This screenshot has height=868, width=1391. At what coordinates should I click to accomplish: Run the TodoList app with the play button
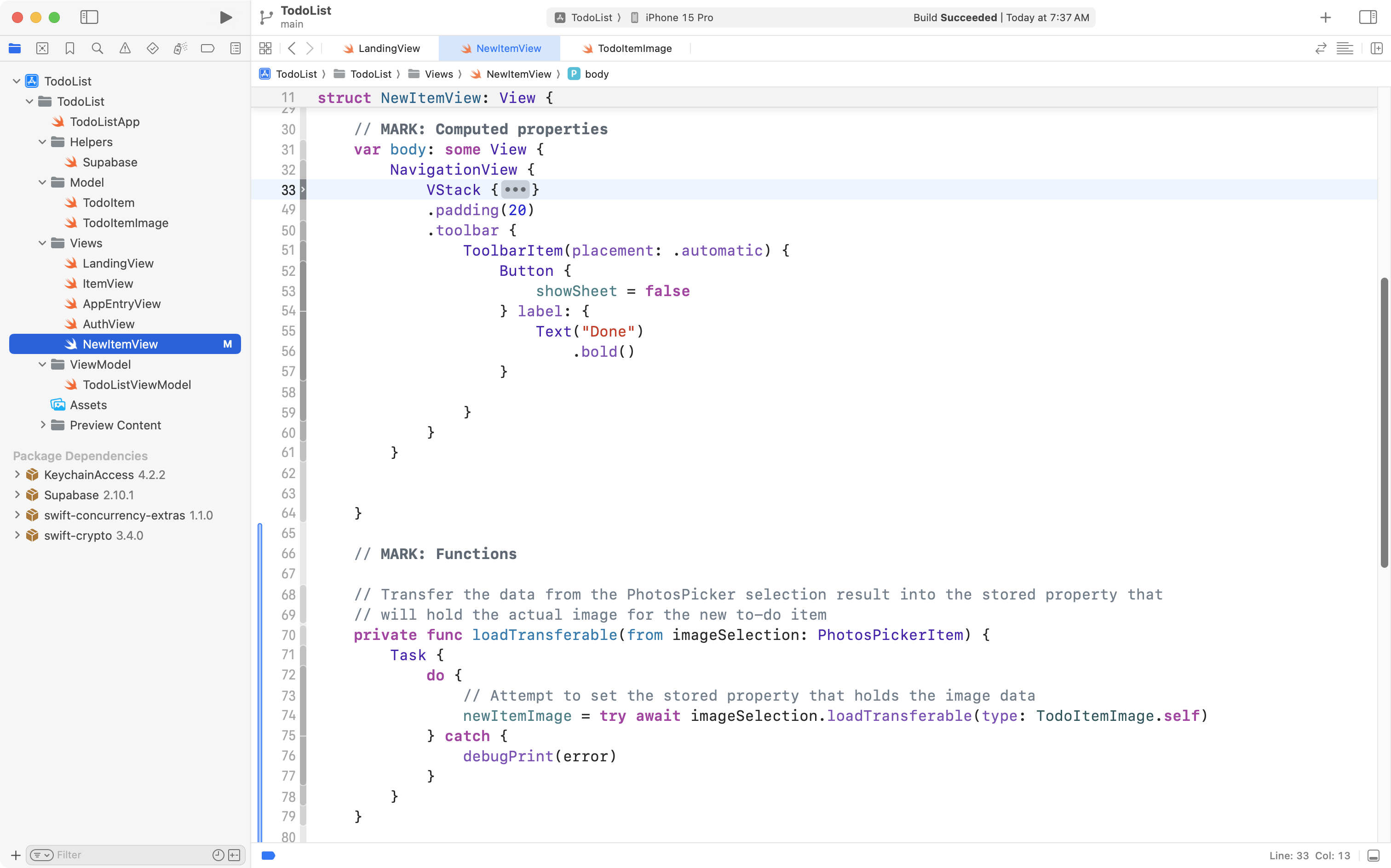point(225,17)
